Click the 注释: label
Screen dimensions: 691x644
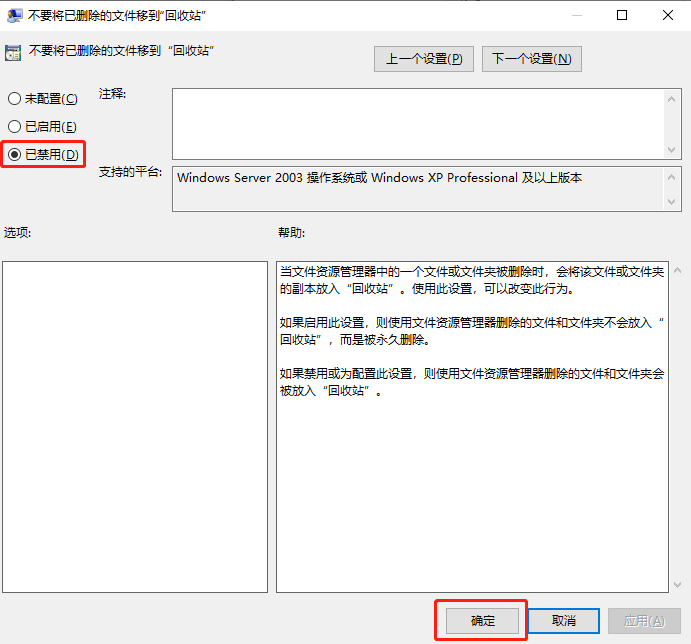click(x=112, y=94)
